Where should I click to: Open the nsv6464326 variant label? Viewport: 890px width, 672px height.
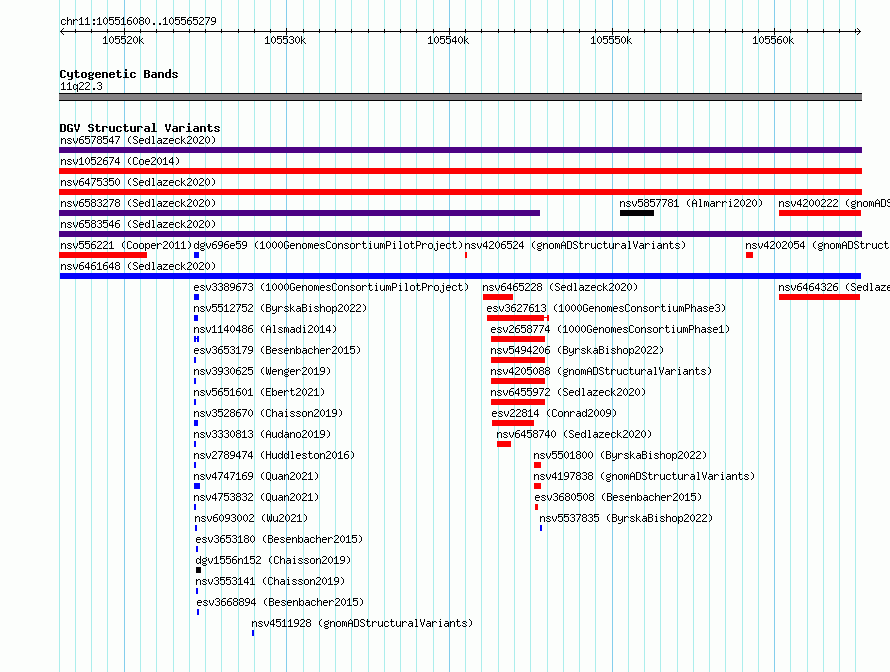click(x=834, y=287)
